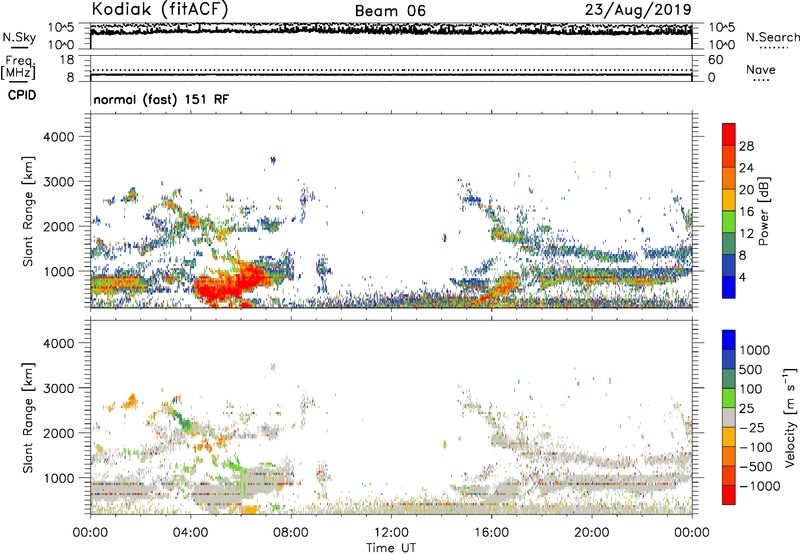Click the 'N.Sky' legend label
The width and height of the screenshot is (800, 554).
pos(19,37)
